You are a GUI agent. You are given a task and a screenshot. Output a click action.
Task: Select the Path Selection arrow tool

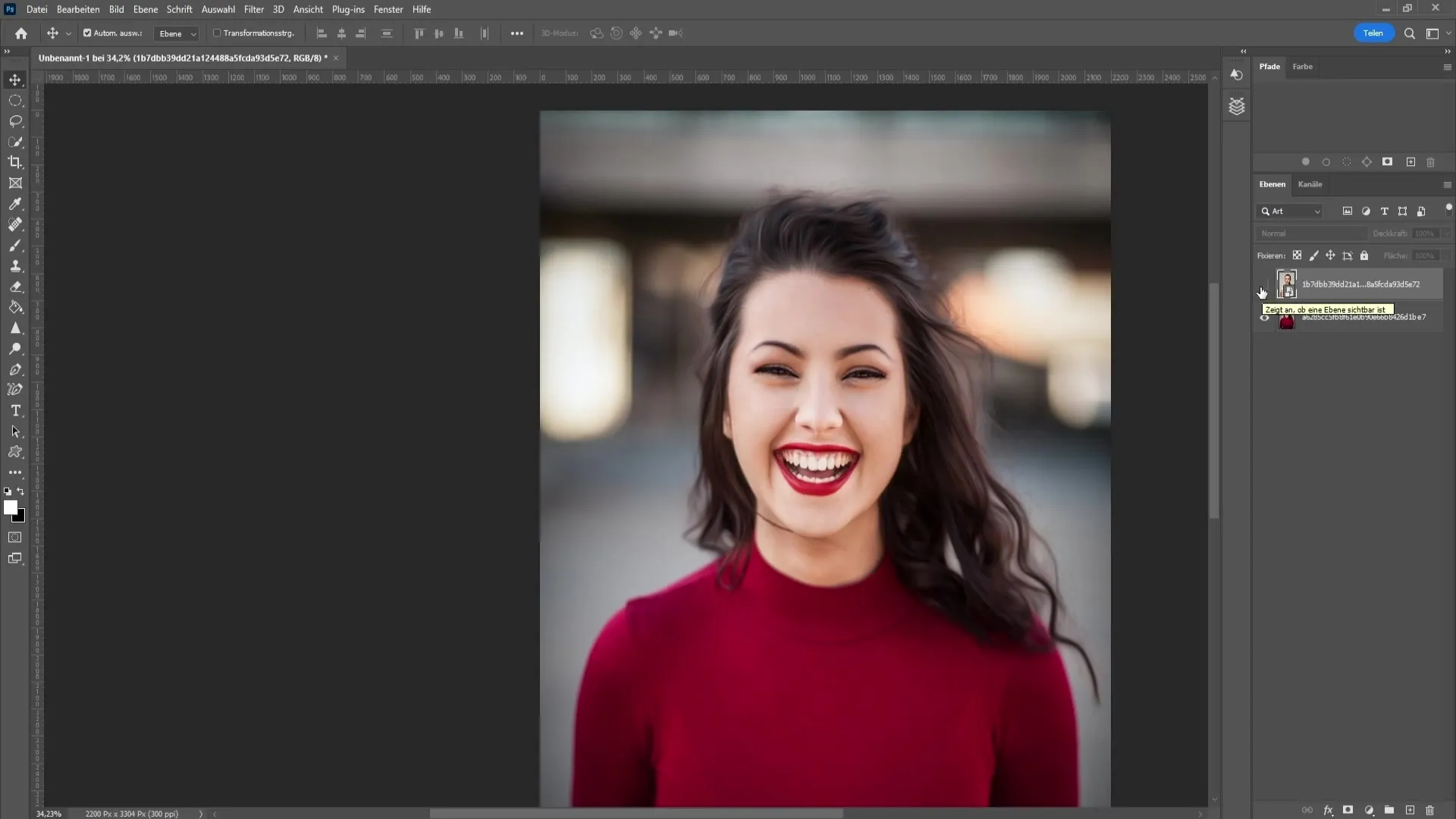pos(15,431)
